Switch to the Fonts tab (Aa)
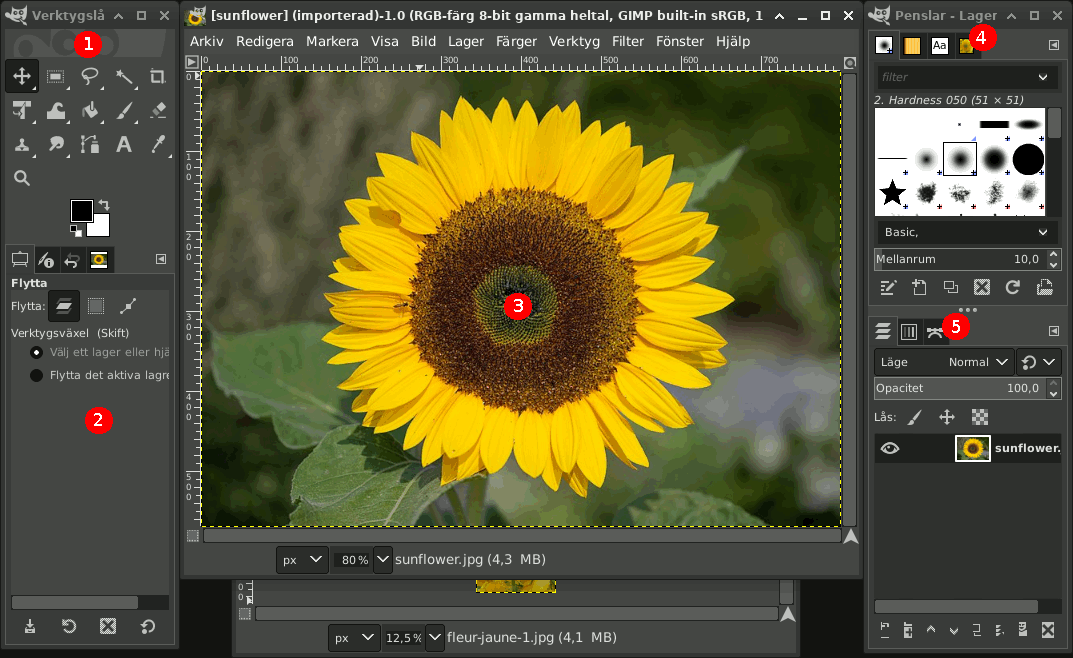1073x658 pixels. (x=940, y=45)
